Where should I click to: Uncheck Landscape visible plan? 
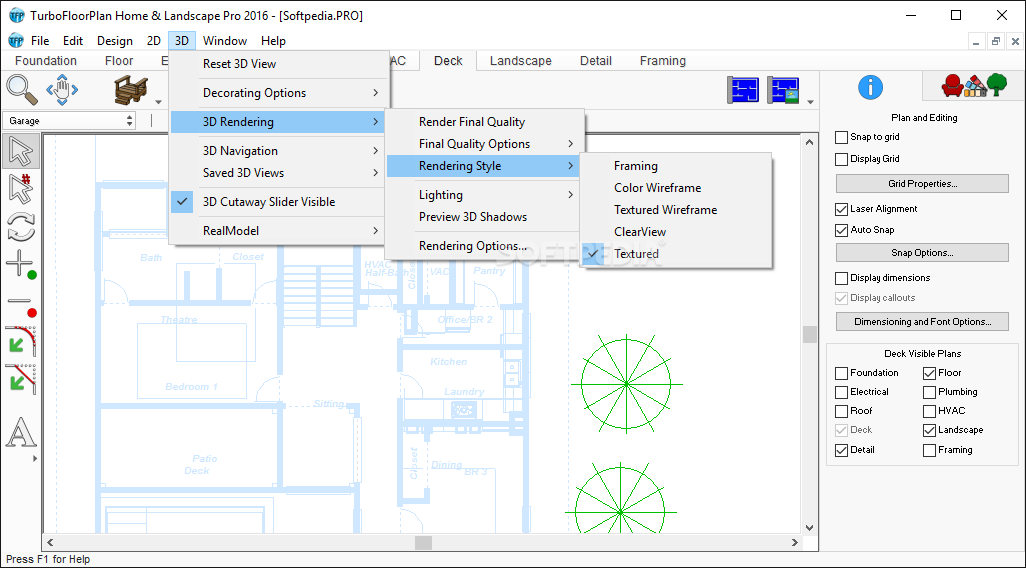929,431
